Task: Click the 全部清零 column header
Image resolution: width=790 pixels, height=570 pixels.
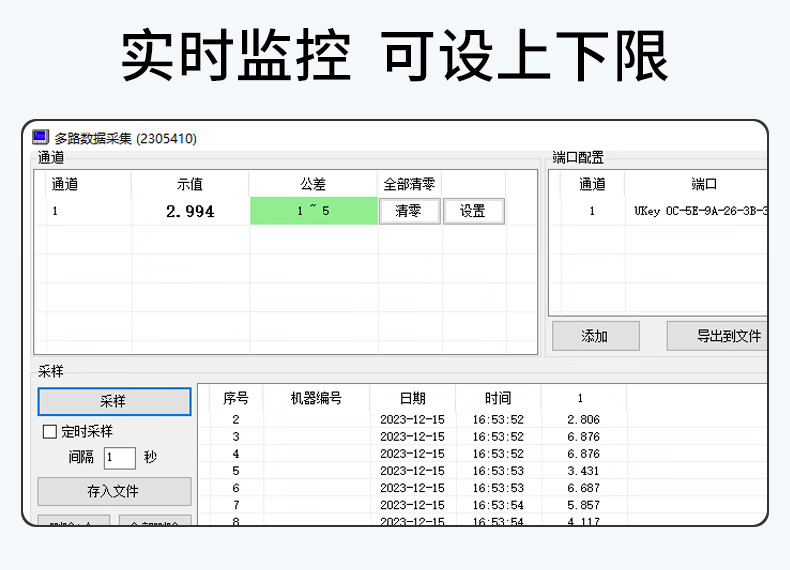Action: pos(409,184)
